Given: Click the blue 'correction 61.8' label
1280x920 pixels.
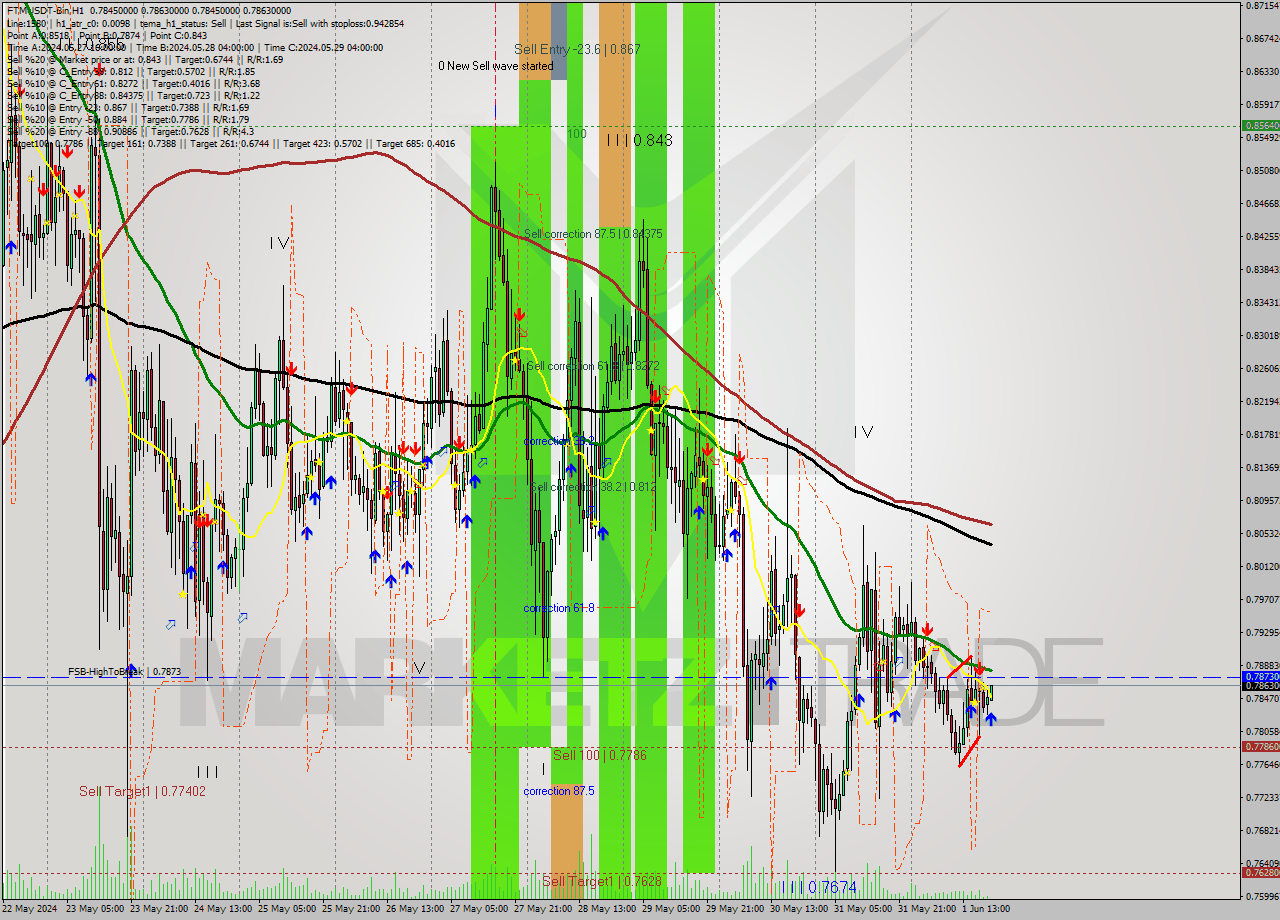Looking at the screenshot, I should 559,608.
